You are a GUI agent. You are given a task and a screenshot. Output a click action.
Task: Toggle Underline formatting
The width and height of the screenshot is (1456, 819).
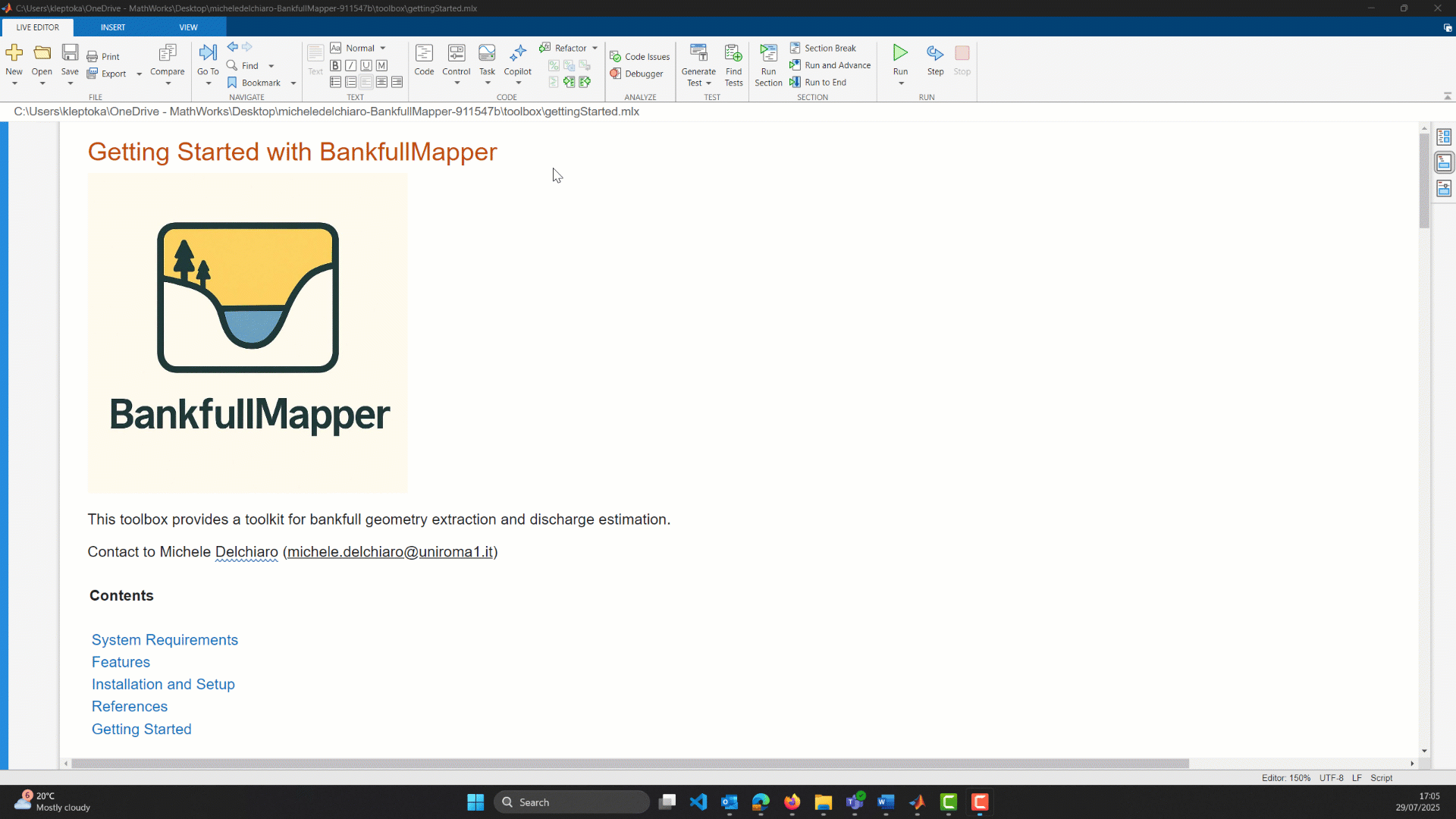pyautogui.click(x=366, y=66)
